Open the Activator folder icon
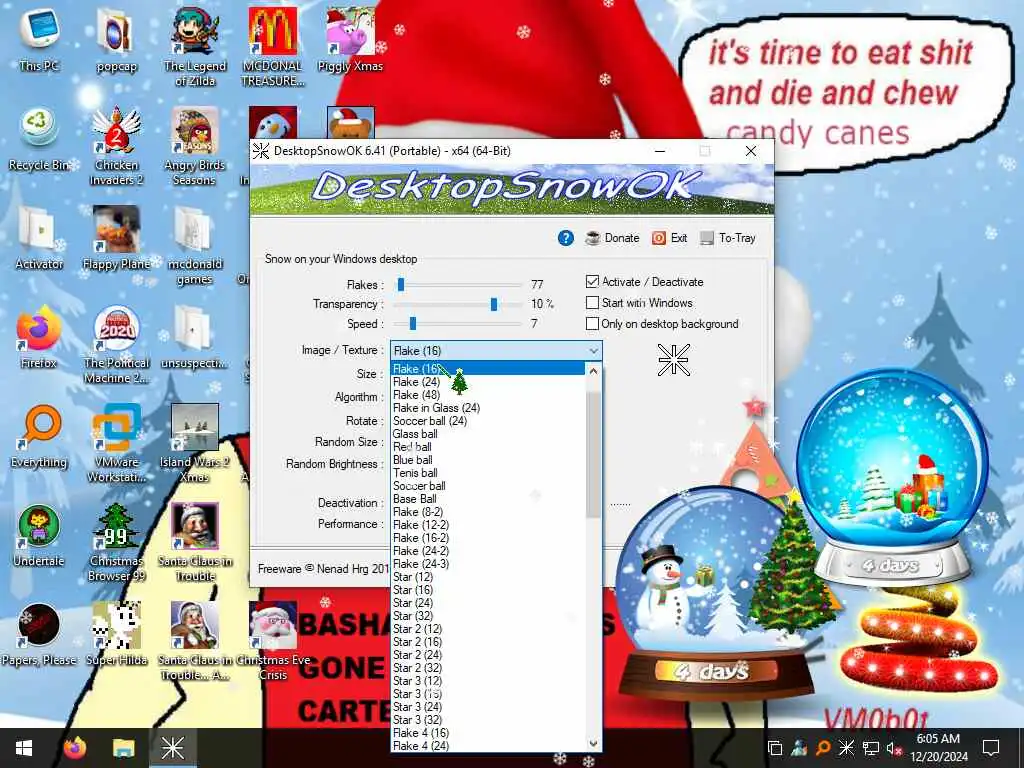This screenshot has width=1024, height=768. pyautogui.click(x=39, y=236)
